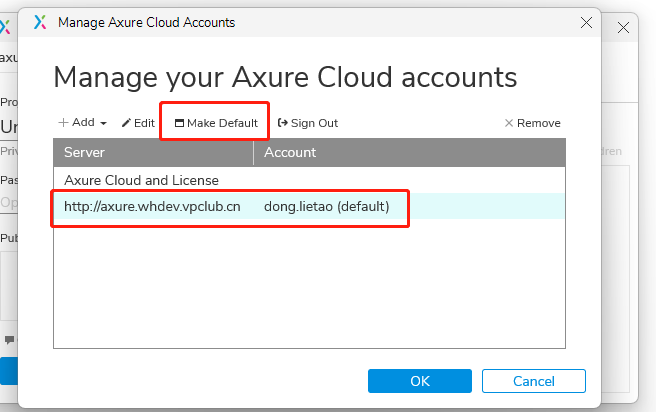The width and height of the screenshot is (656, 412).
Task: Click the Edit label in toolbar
Action: coord(144,123)
